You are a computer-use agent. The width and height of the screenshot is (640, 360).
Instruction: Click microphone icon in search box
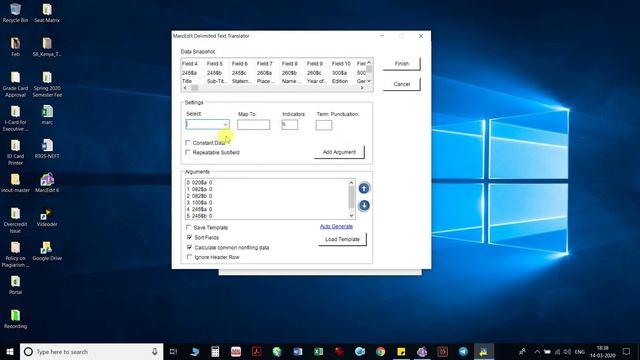click(155, 351)
